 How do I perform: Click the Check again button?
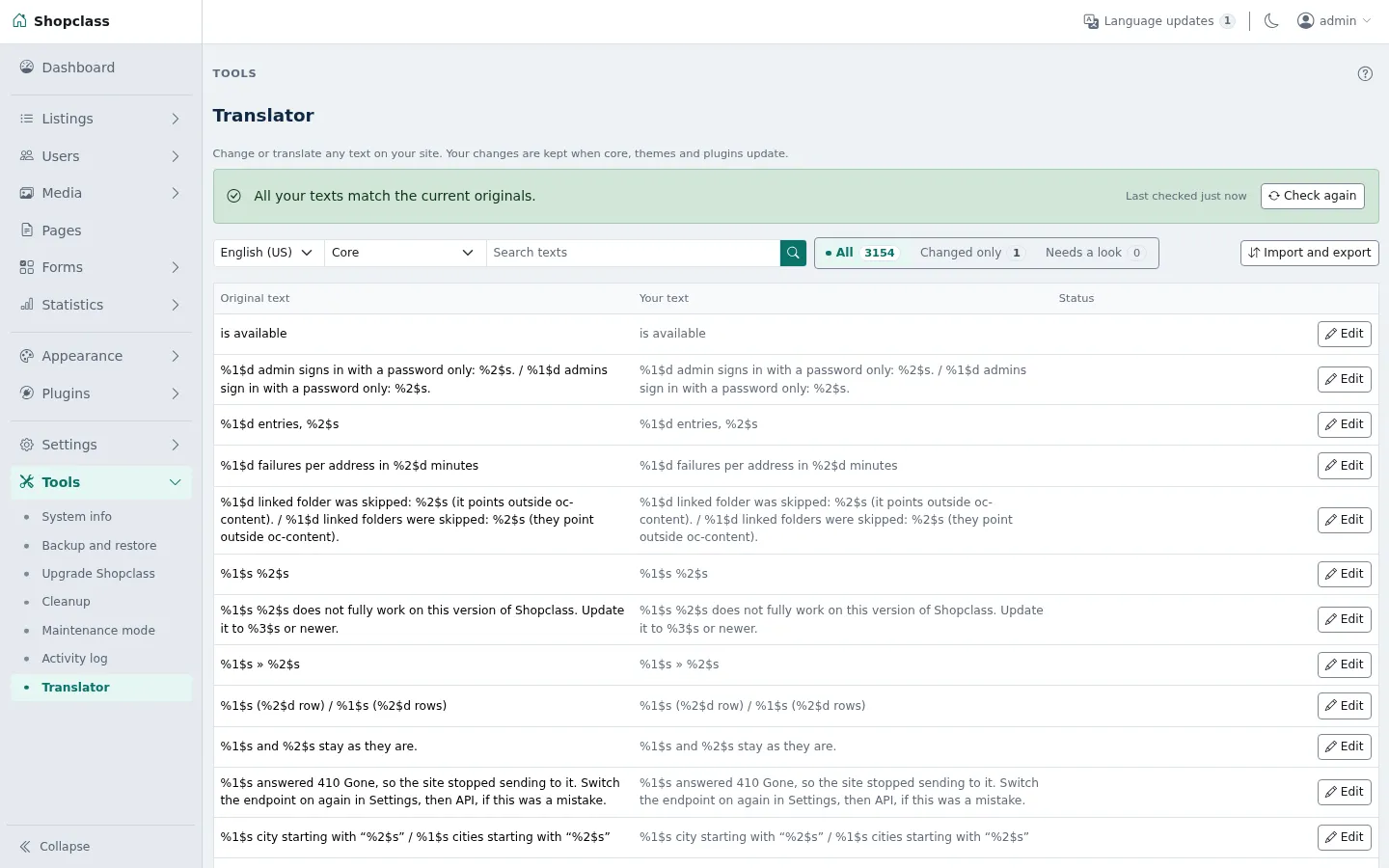(x=1312, y=196)
